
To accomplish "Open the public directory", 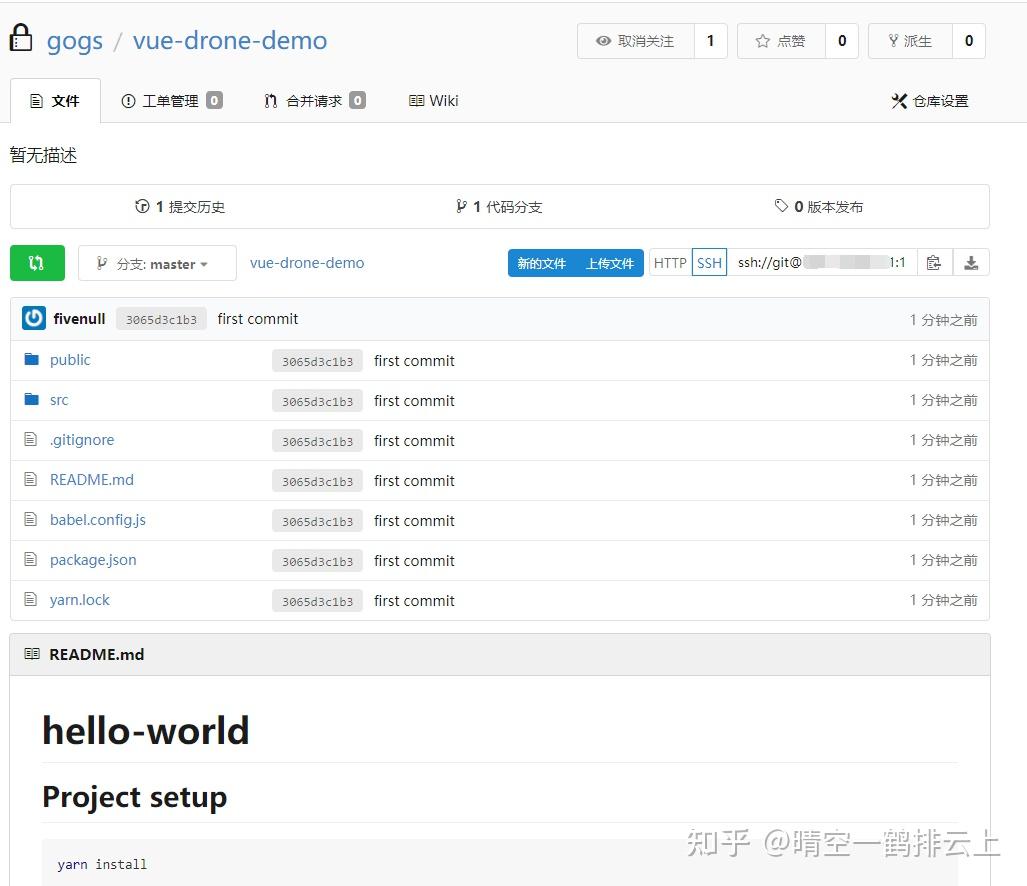I will (x=70, y=359).
